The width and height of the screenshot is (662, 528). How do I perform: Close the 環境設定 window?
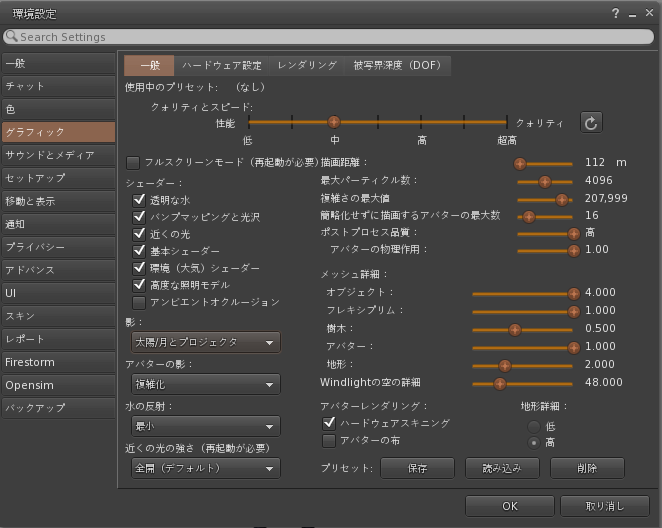[x=649, y=13]
